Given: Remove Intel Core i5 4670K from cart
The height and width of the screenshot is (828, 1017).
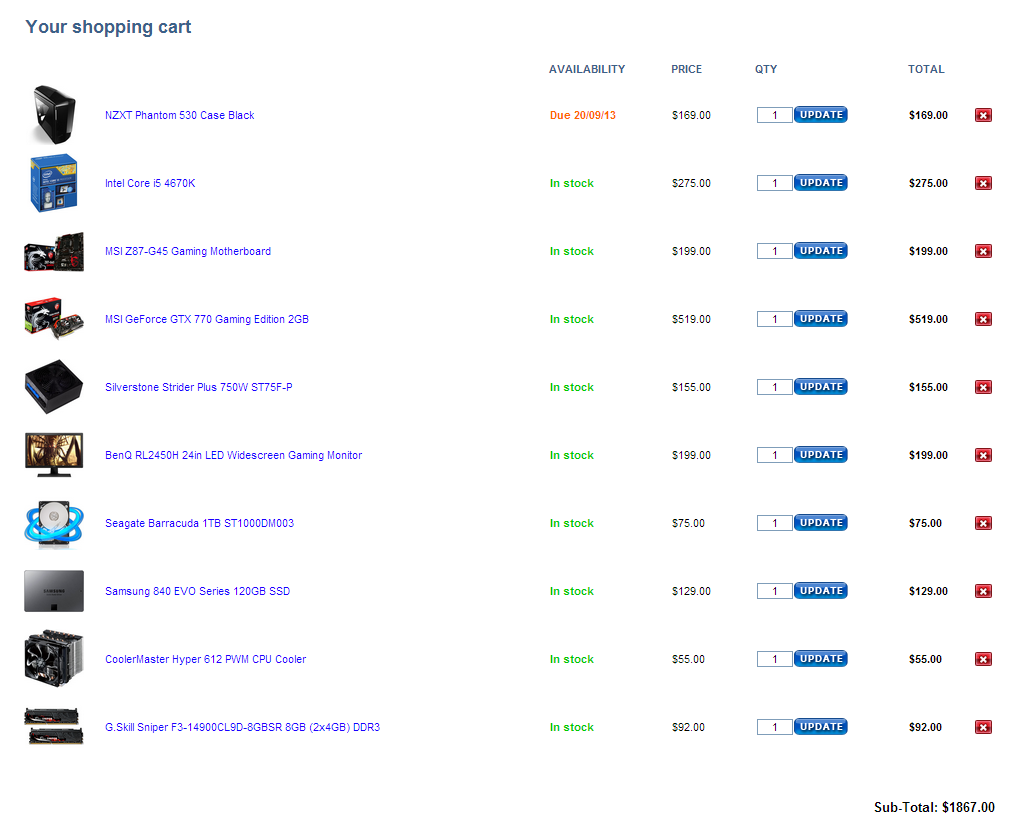Looking at the screenshot, I should 983,183.
